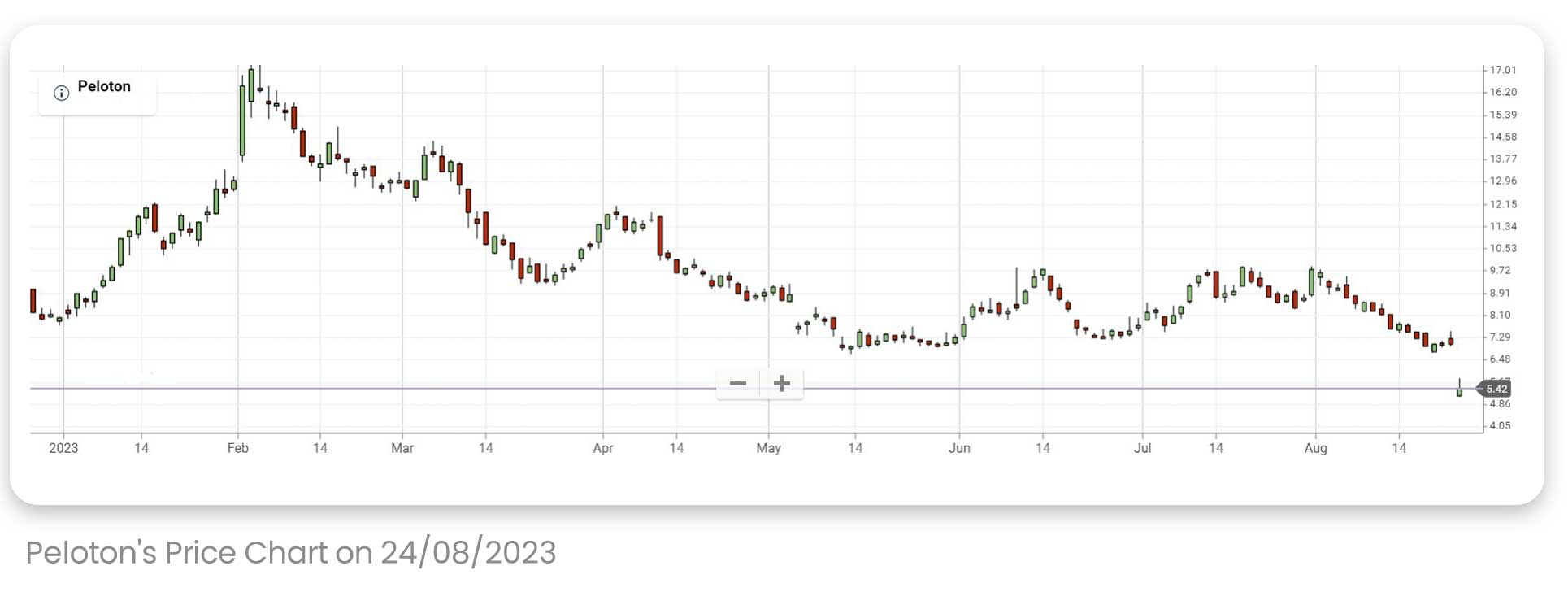Viewport: 1568px width, 605px height.
Task: Click the 8.91 price axis value
Action: coord(1501,293)
